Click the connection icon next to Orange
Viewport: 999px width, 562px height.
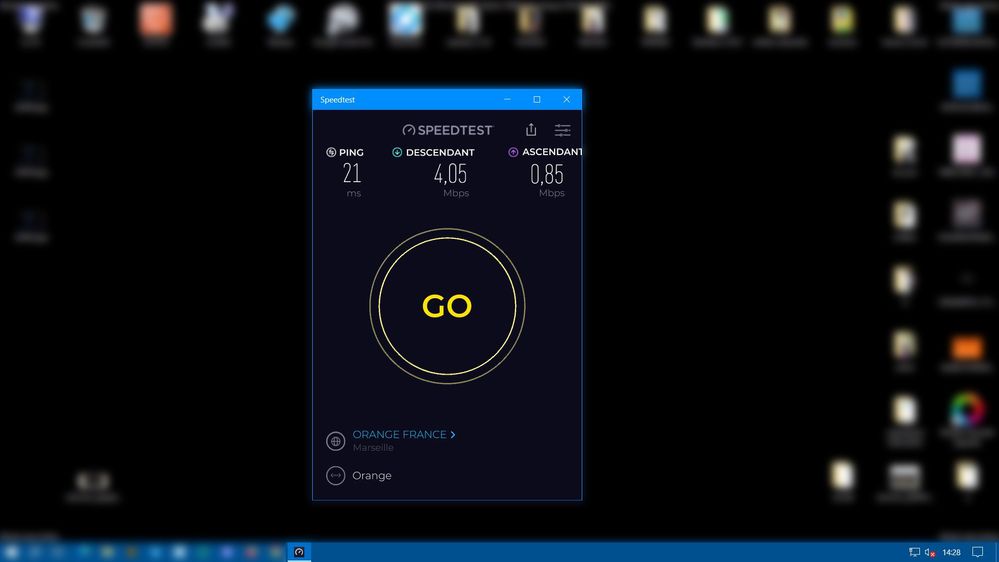[336, 476]
